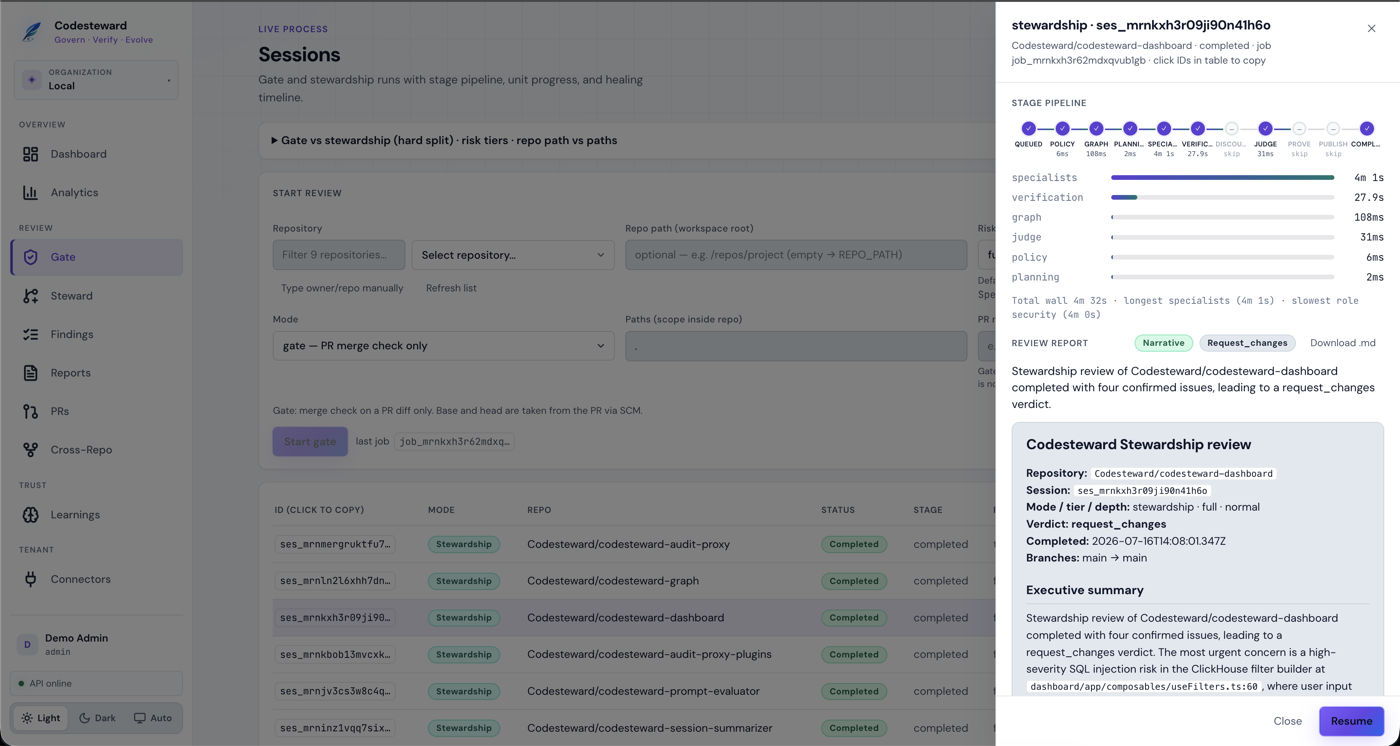Download the report as .md
This screenshot has height=746, width=1400.
[1342, 343]
